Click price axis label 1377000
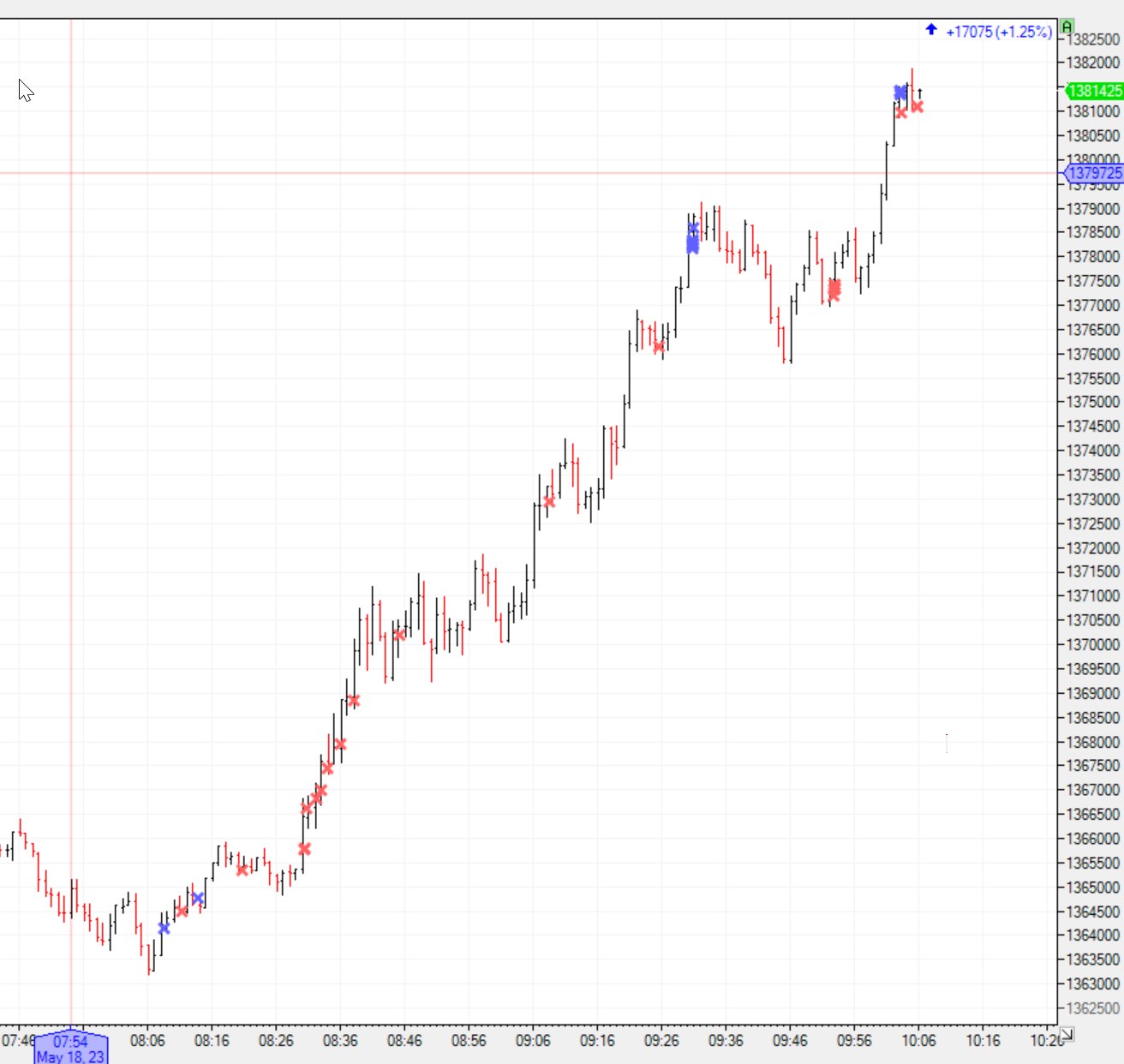Image resolution: width=1124 pixels, height=1064 pixels. click(1093, 306)
